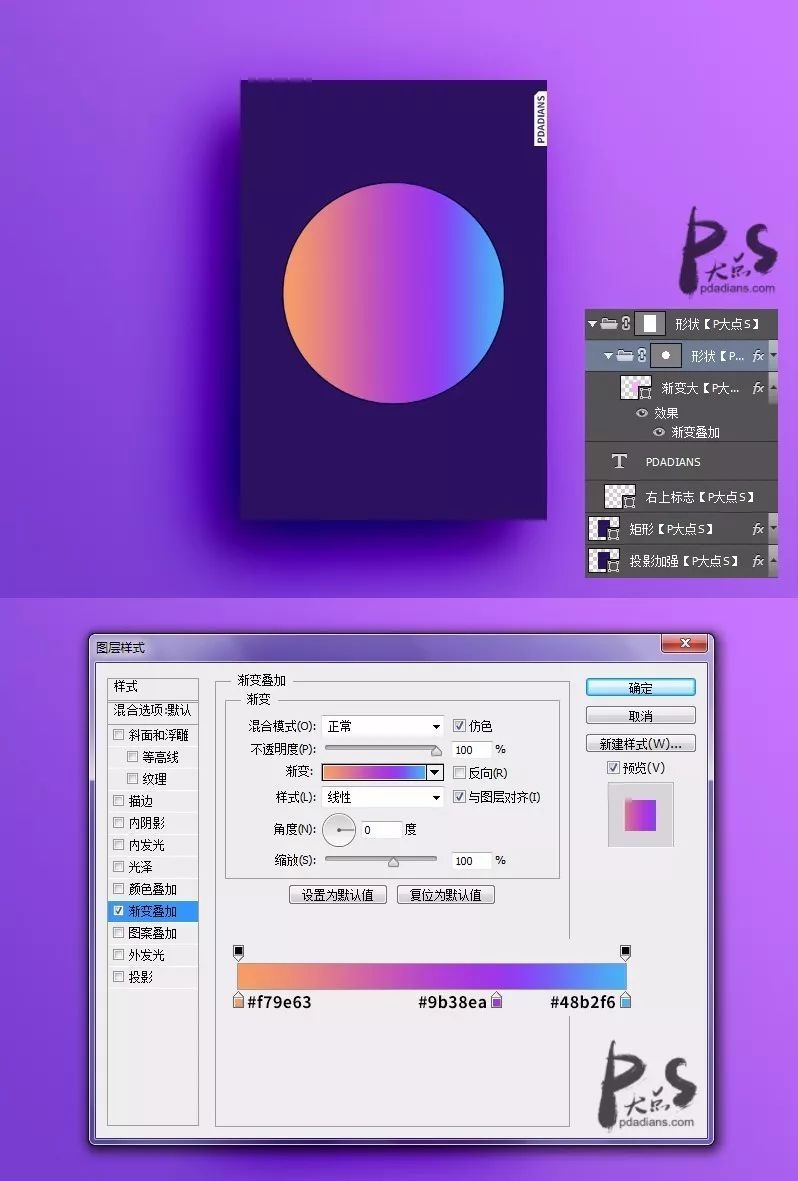798x1181 pixels.
Task: Open 光泽 settings in style list
Action: pos(153,867)
